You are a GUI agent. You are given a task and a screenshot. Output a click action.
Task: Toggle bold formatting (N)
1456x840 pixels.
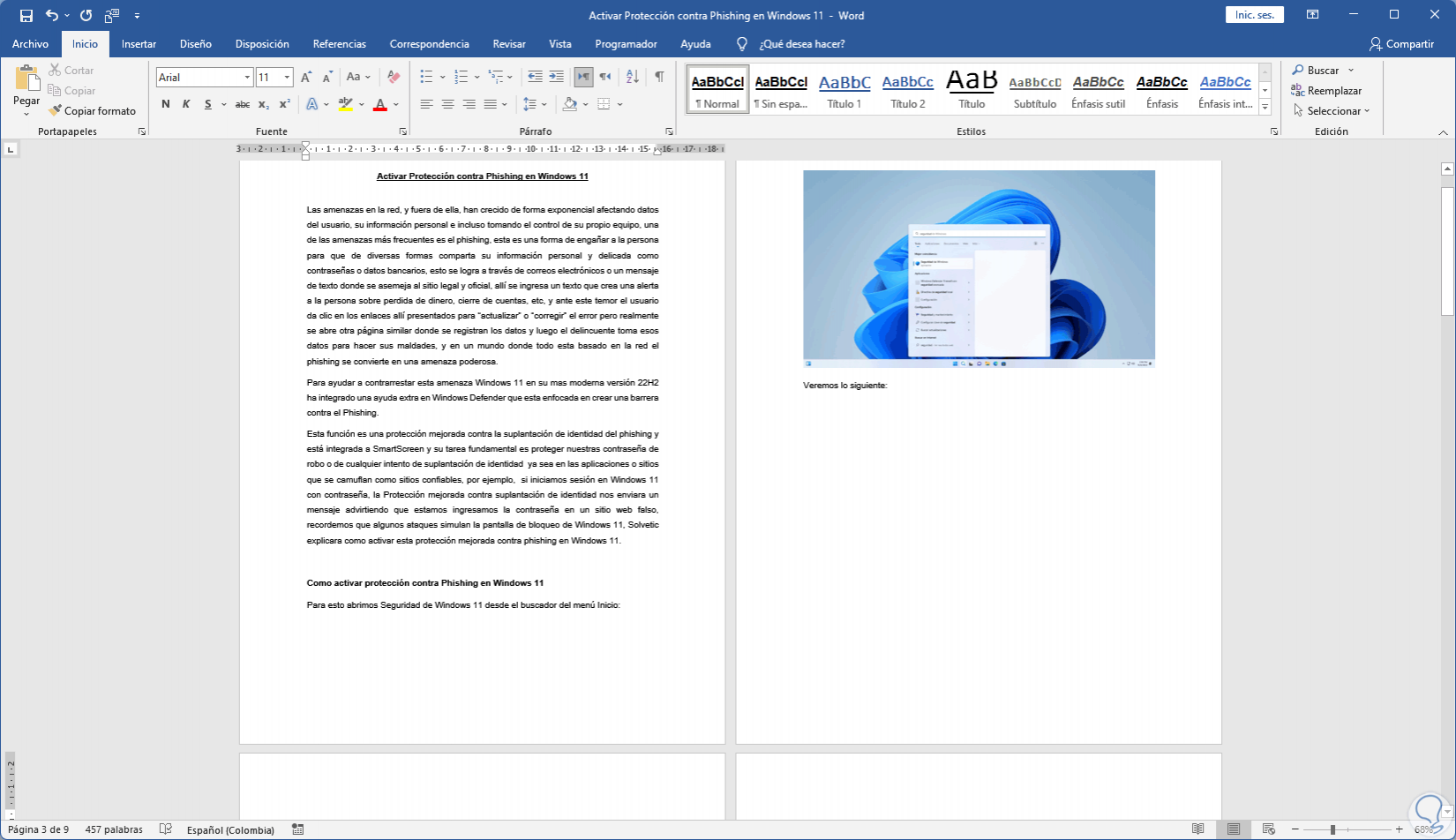(166, 104)
